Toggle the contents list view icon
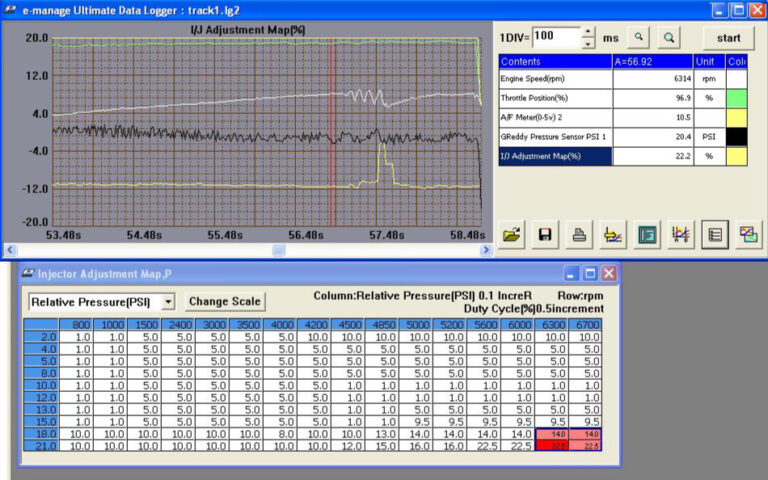768x480 pixels. coord(714,235)
